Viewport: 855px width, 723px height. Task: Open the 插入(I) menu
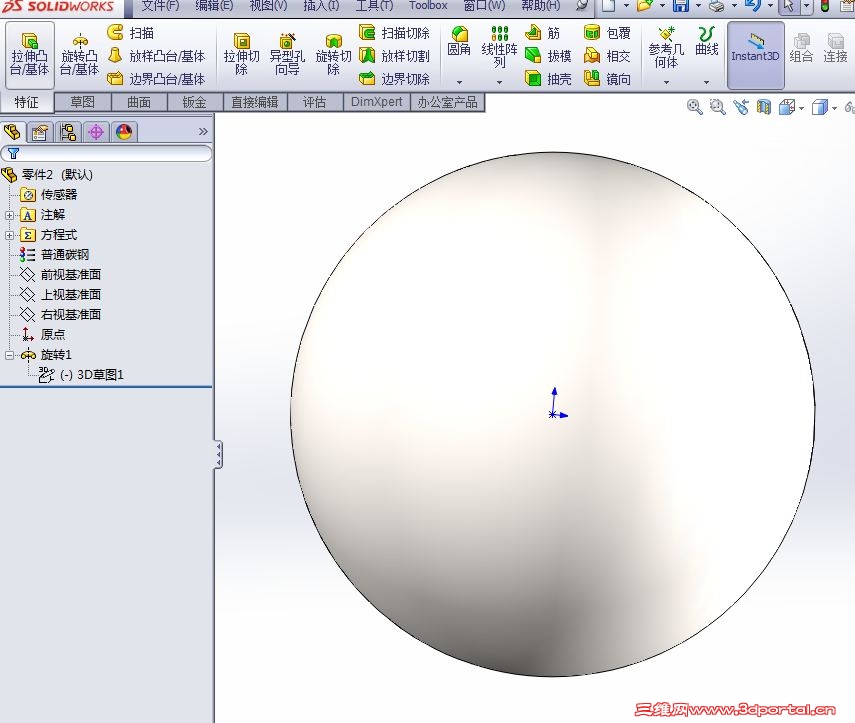321,5
